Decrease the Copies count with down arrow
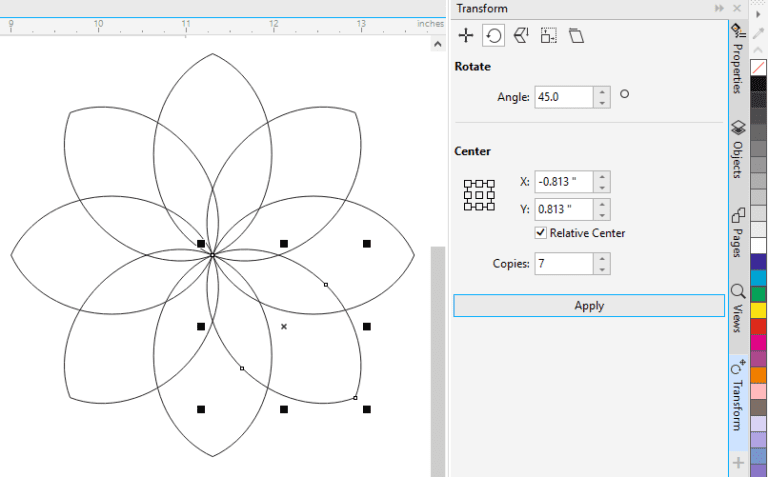This screenshot has width=768, height=477. pos(602,270)
